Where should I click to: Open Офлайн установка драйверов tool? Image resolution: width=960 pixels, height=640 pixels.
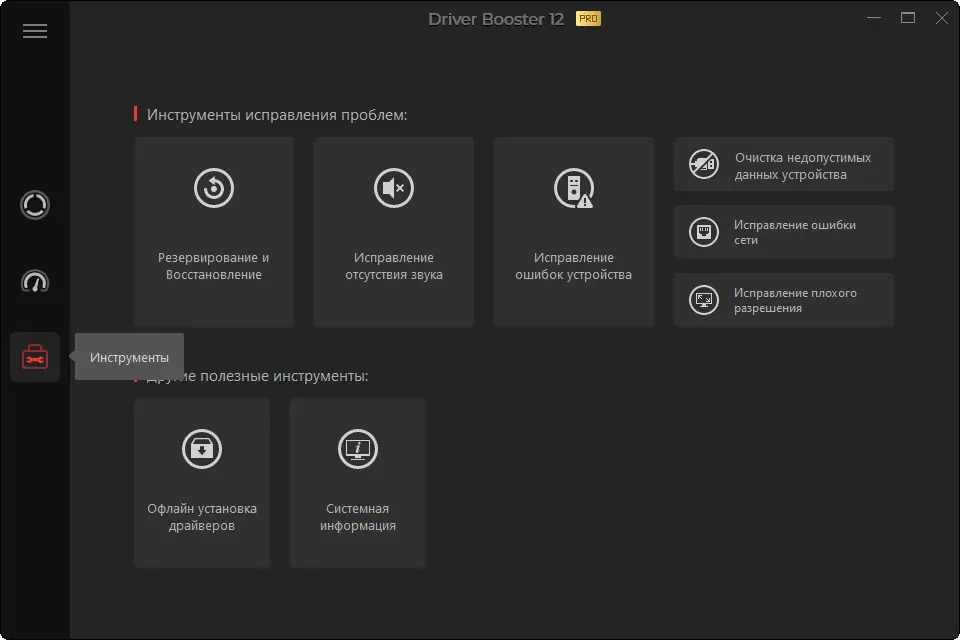pyautogui.click(x=202, y=516)
